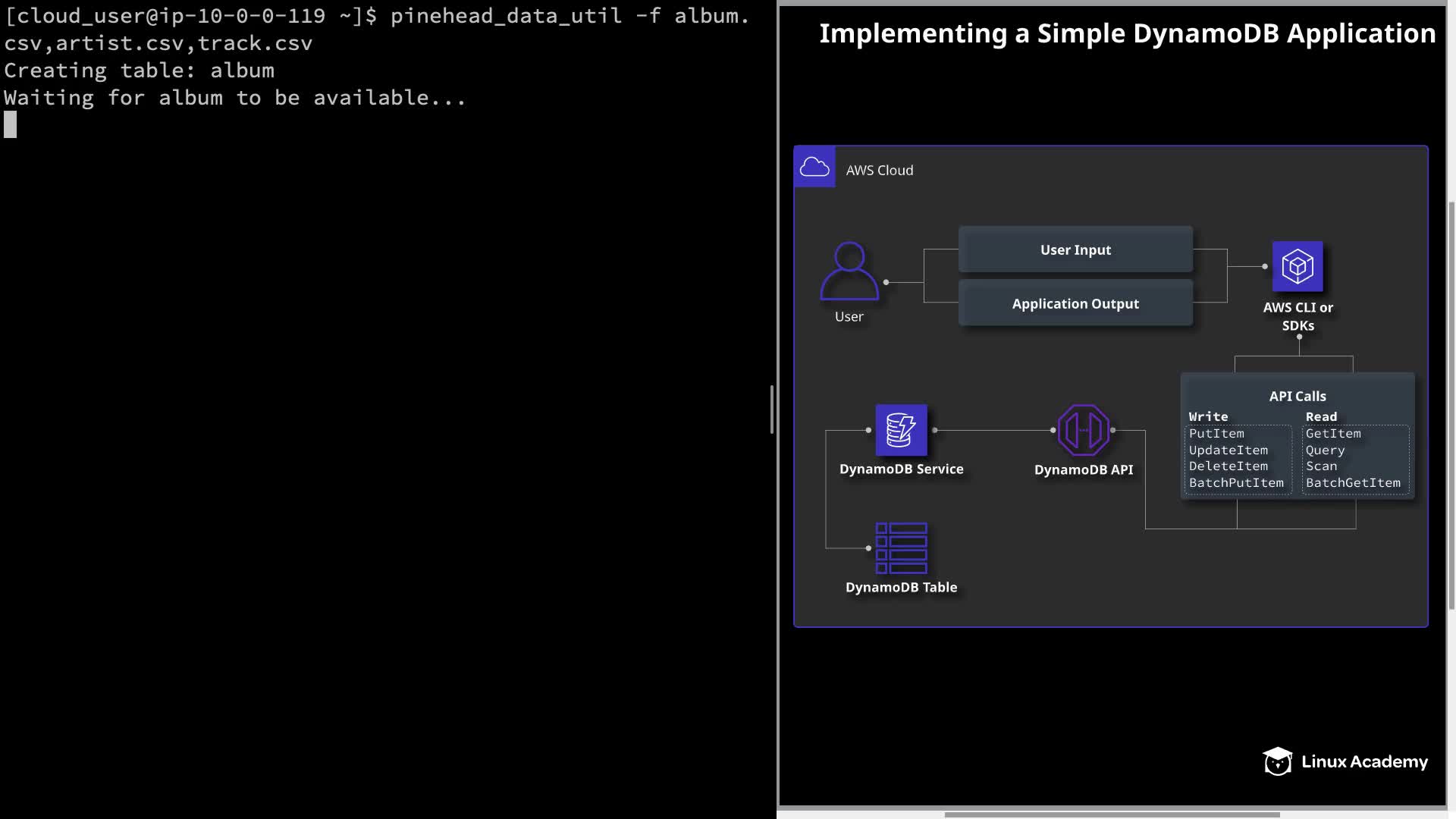Select Query in the Read list

pos(1325,450)
